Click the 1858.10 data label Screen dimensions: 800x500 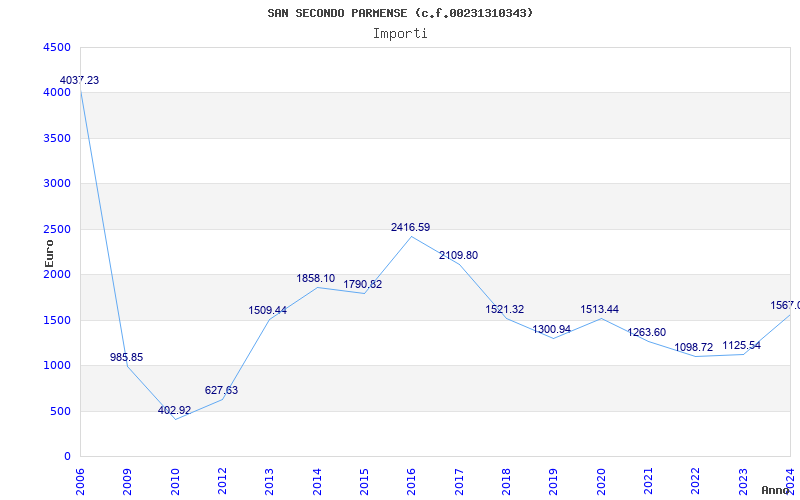[316, 279]
